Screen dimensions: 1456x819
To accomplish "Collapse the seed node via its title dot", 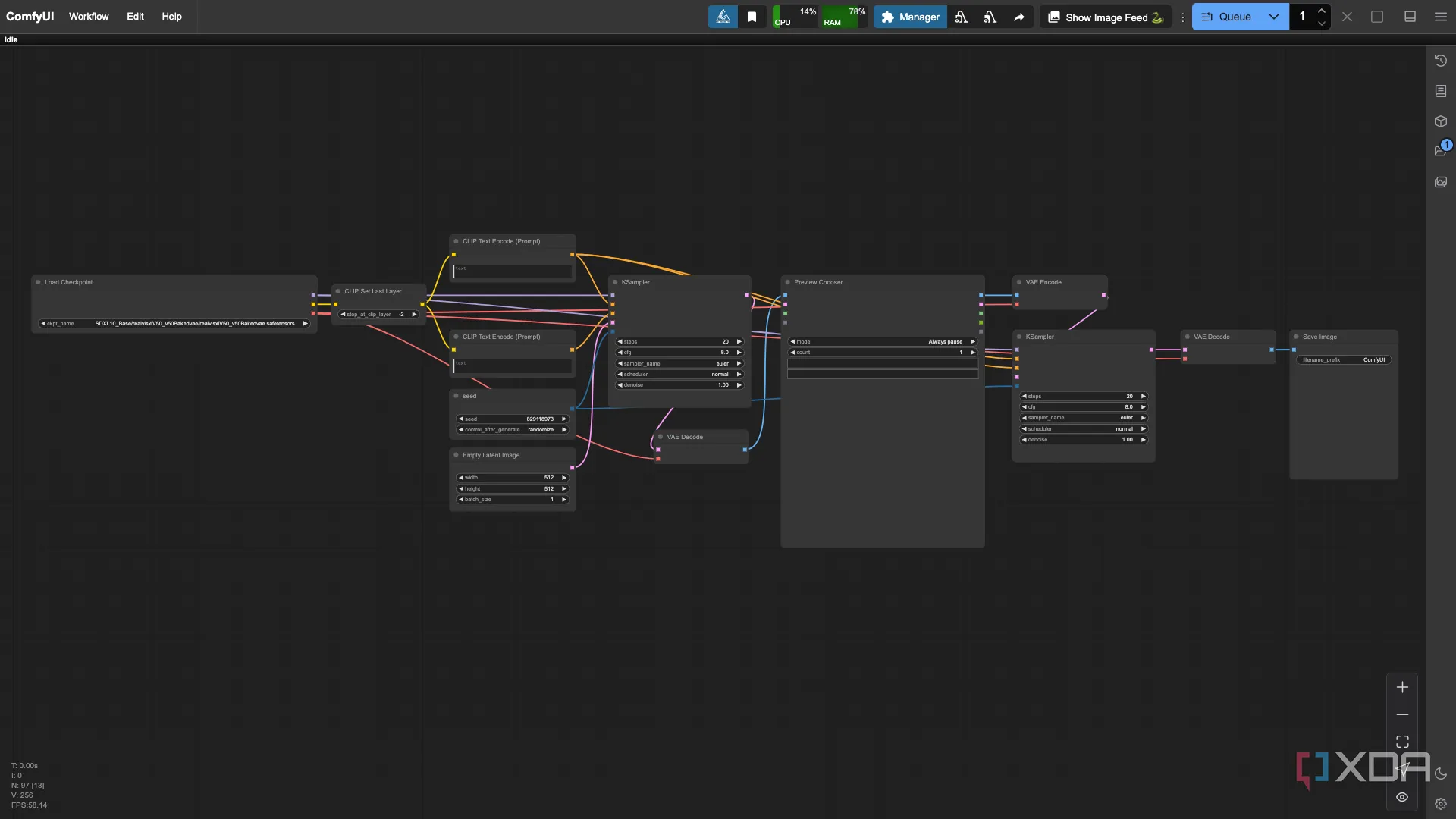I will pyautogui.click(x=456, y=396).
